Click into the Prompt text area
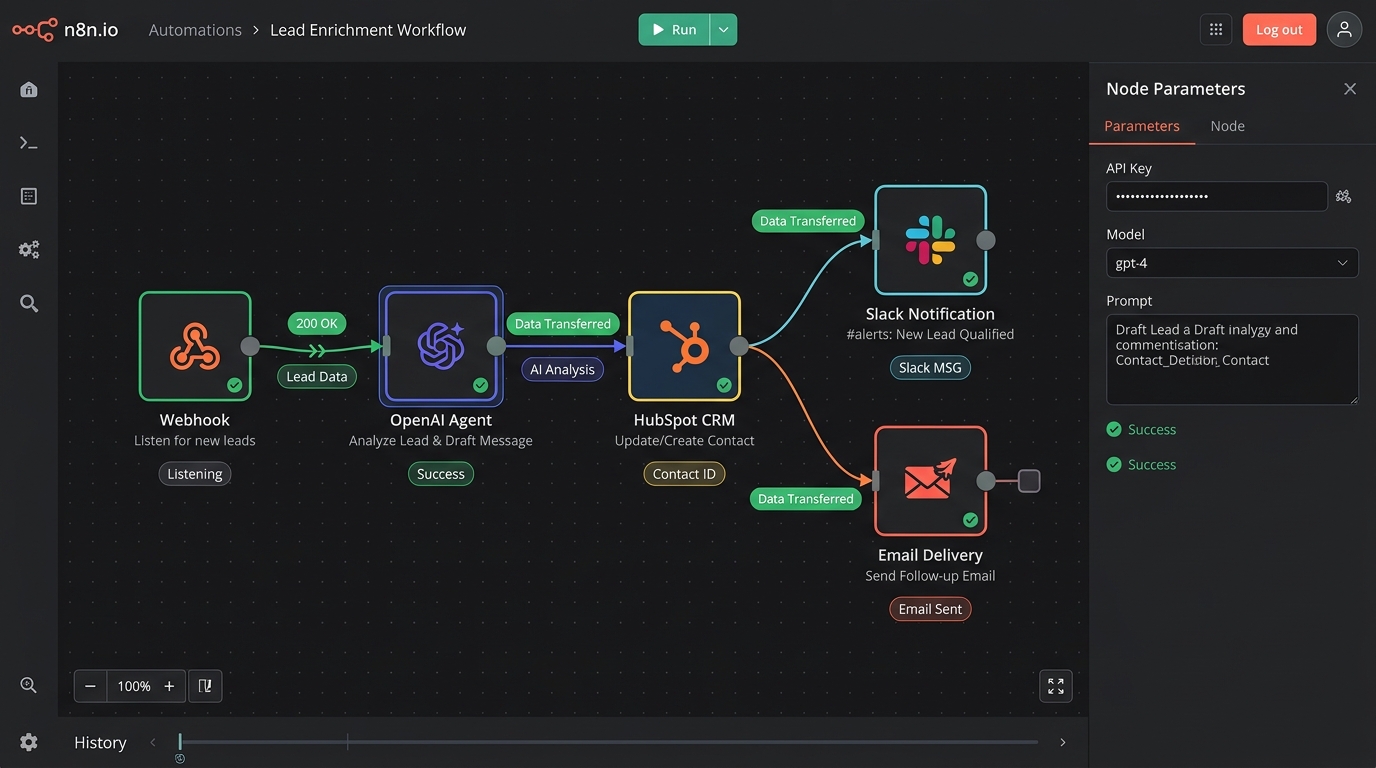This screenshot has height=768, width=1376. [x=1232, y=359]
